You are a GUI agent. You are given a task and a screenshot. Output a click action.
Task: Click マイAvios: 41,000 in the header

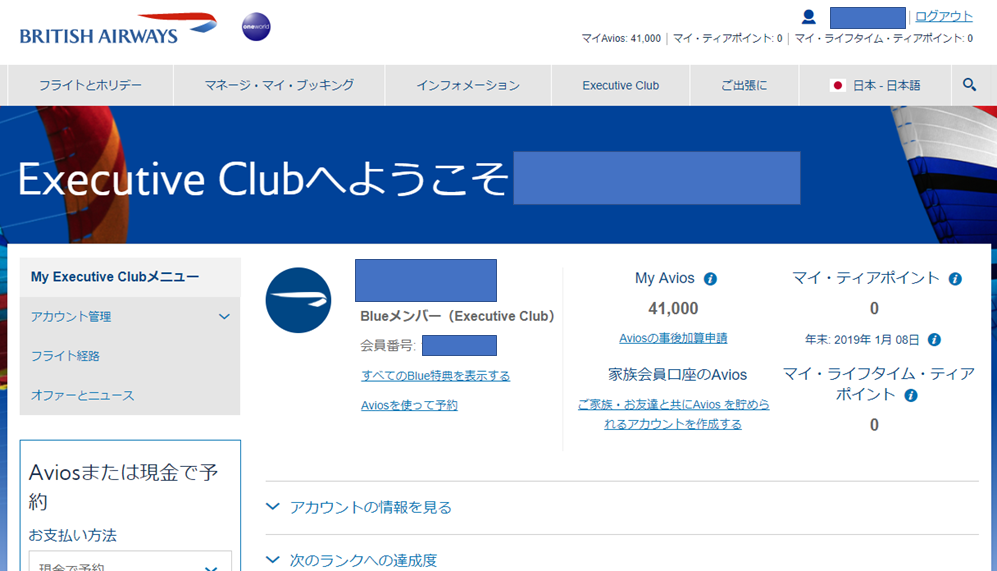click(621, 39)
